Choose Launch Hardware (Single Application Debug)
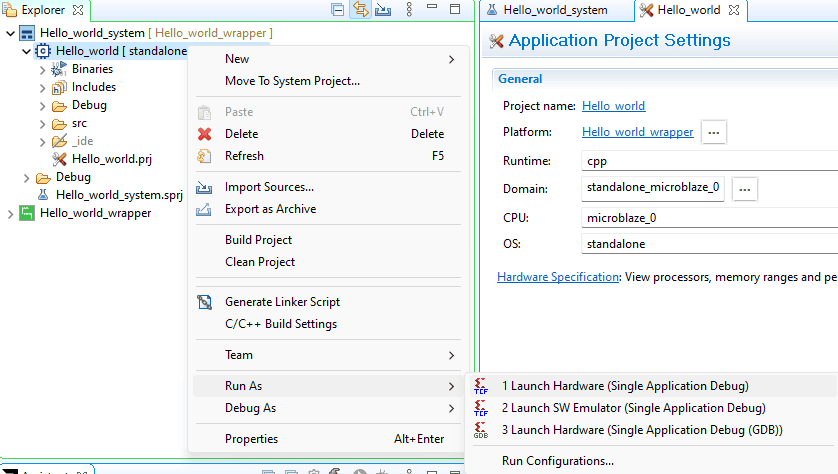This screenshot has height=474, width=838. (624, 386)
